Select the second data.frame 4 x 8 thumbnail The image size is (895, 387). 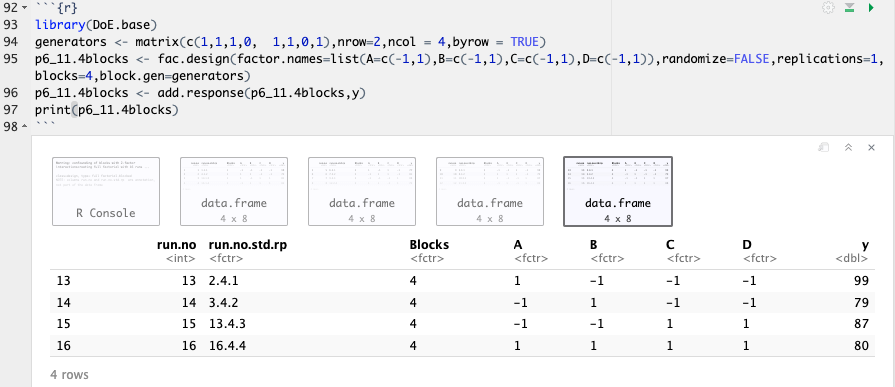[362, 192]
